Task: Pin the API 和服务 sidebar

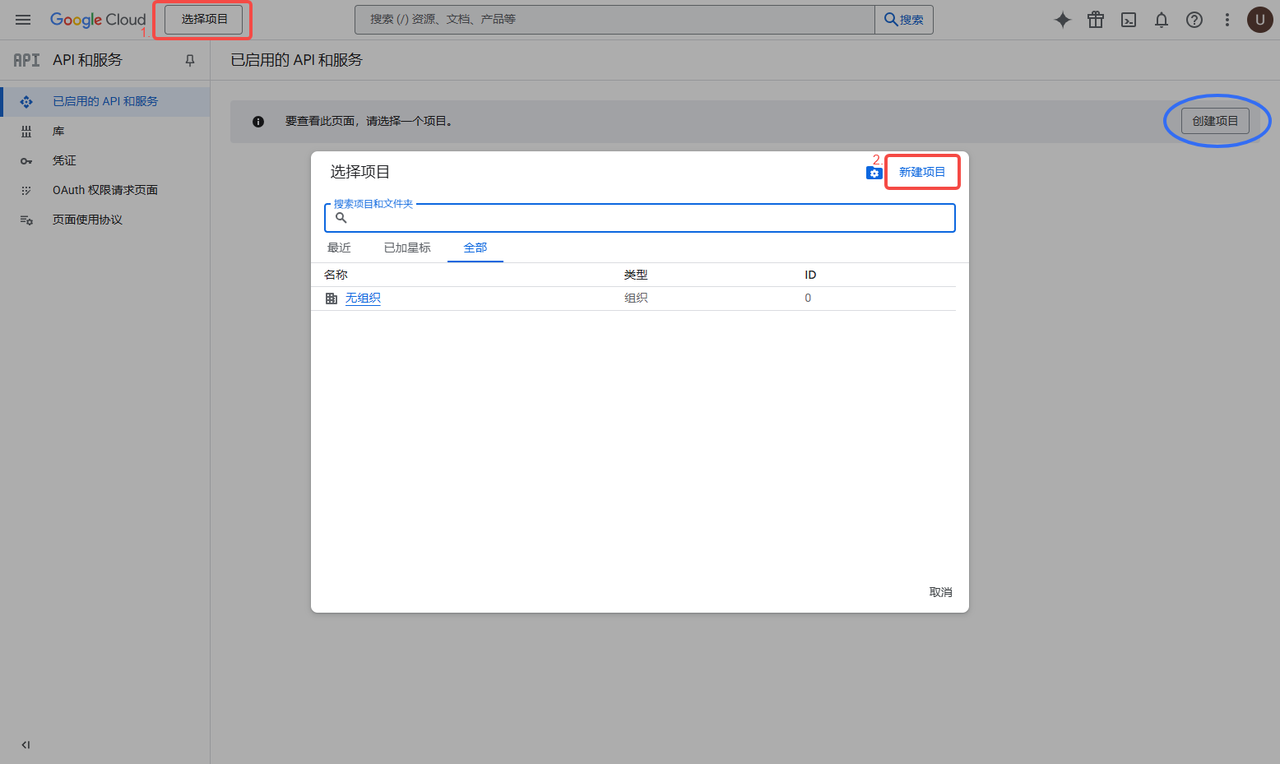Action: [x=190, y=61]
